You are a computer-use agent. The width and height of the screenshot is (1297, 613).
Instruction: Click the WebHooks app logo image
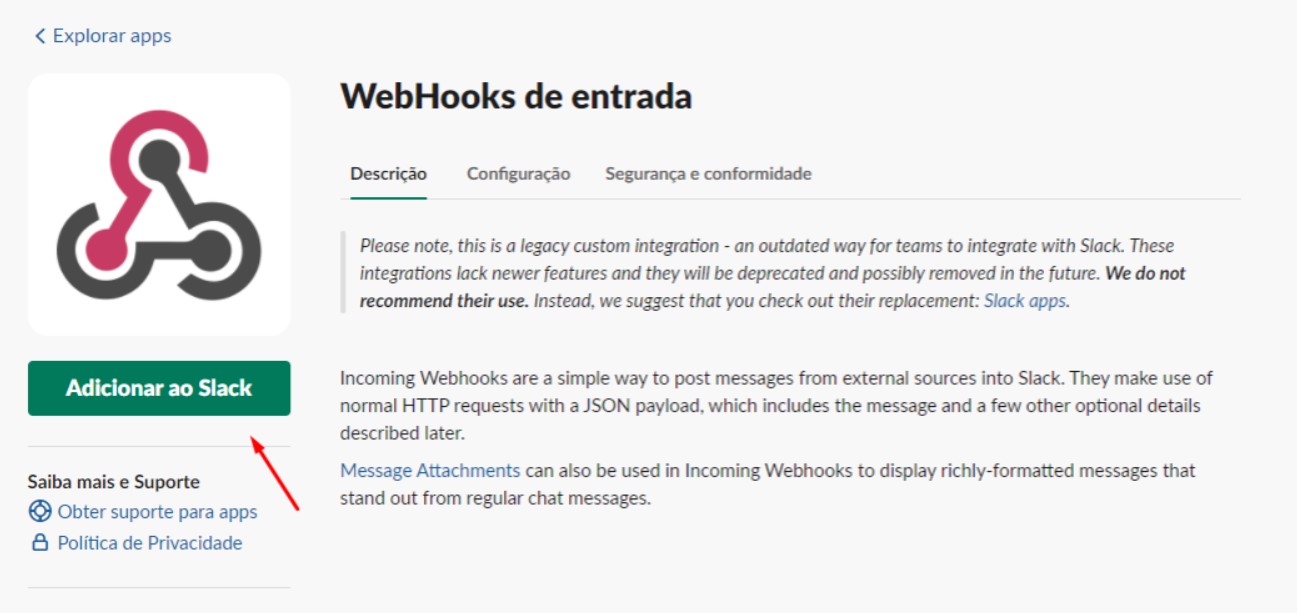coord(159,204)
